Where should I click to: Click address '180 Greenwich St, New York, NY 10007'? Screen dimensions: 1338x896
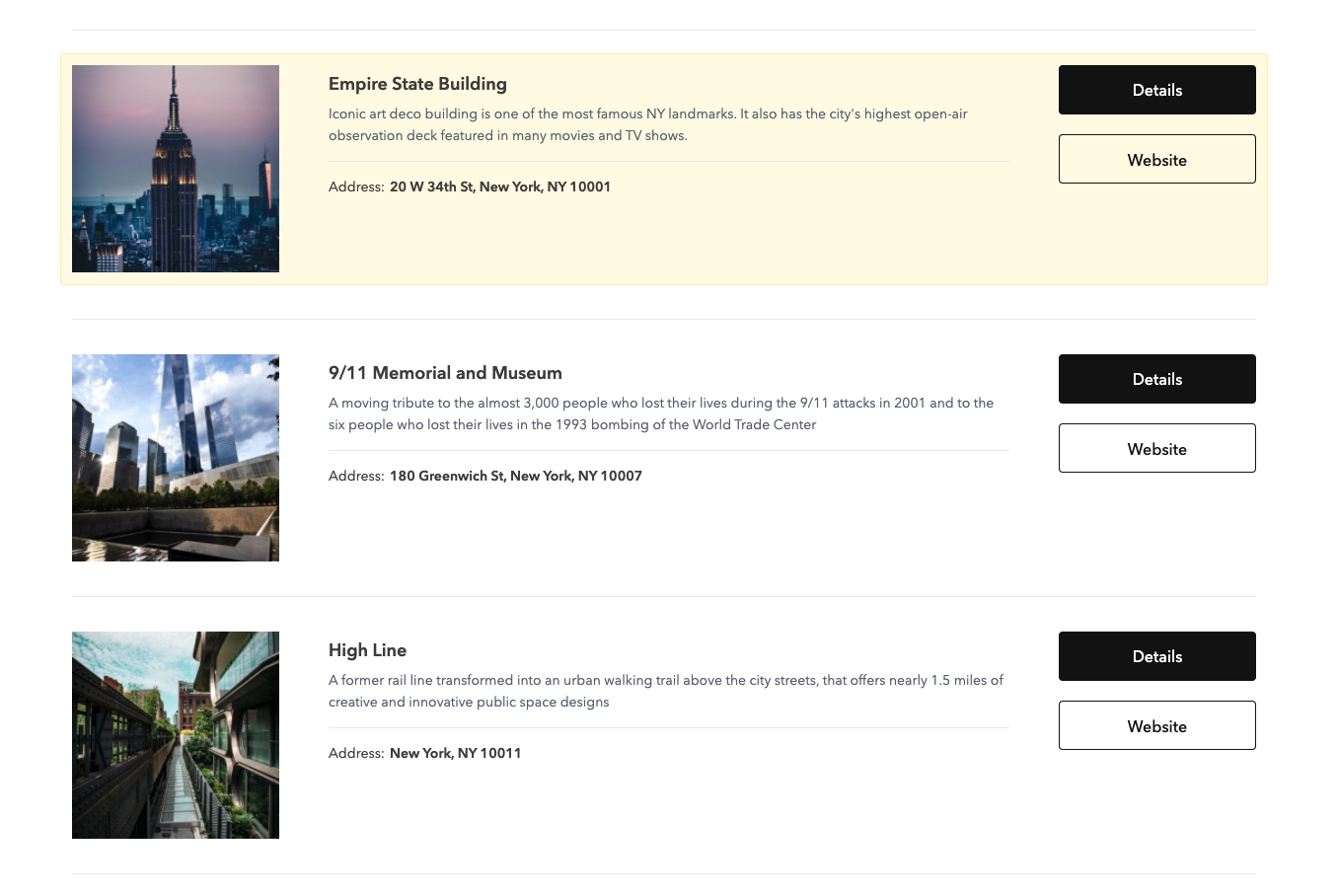[516, 476]
